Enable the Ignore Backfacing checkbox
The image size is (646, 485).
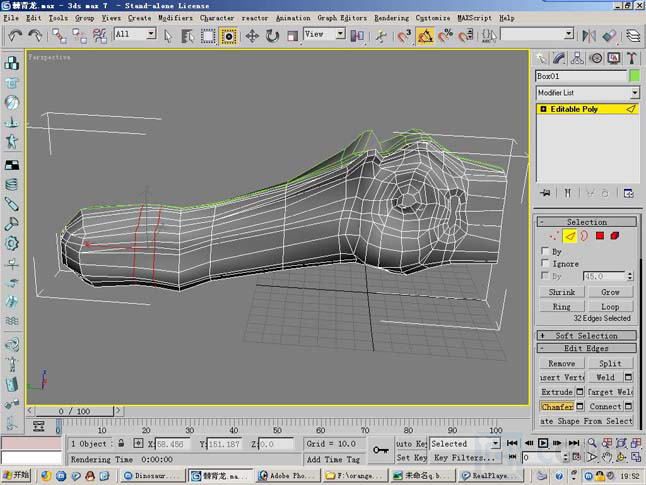point(545,263)
